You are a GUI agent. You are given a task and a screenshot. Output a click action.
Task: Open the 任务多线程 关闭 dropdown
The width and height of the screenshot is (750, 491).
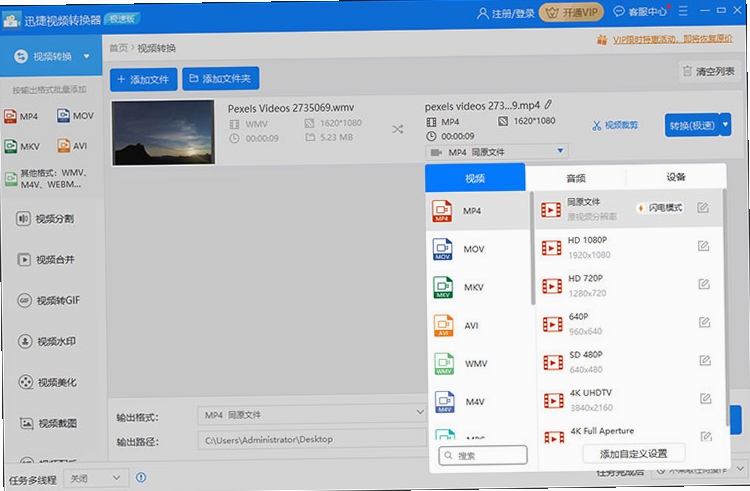click(x=94, y=478)
